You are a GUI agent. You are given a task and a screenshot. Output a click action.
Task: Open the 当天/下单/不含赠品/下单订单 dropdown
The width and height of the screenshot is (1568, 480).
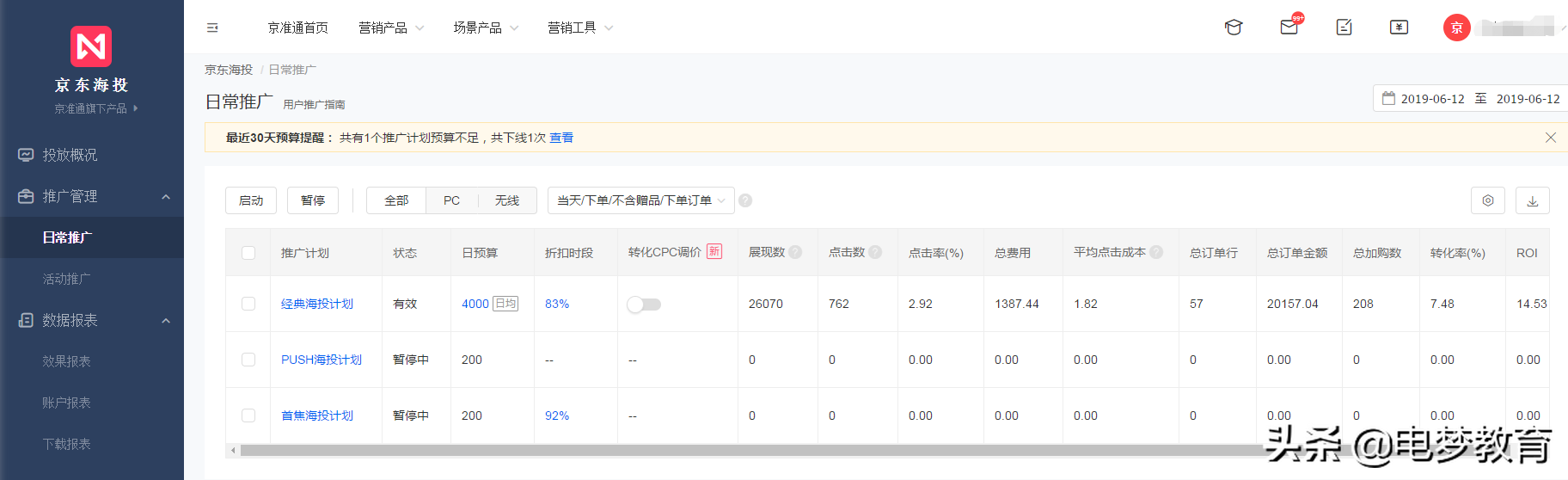point(641,200)
